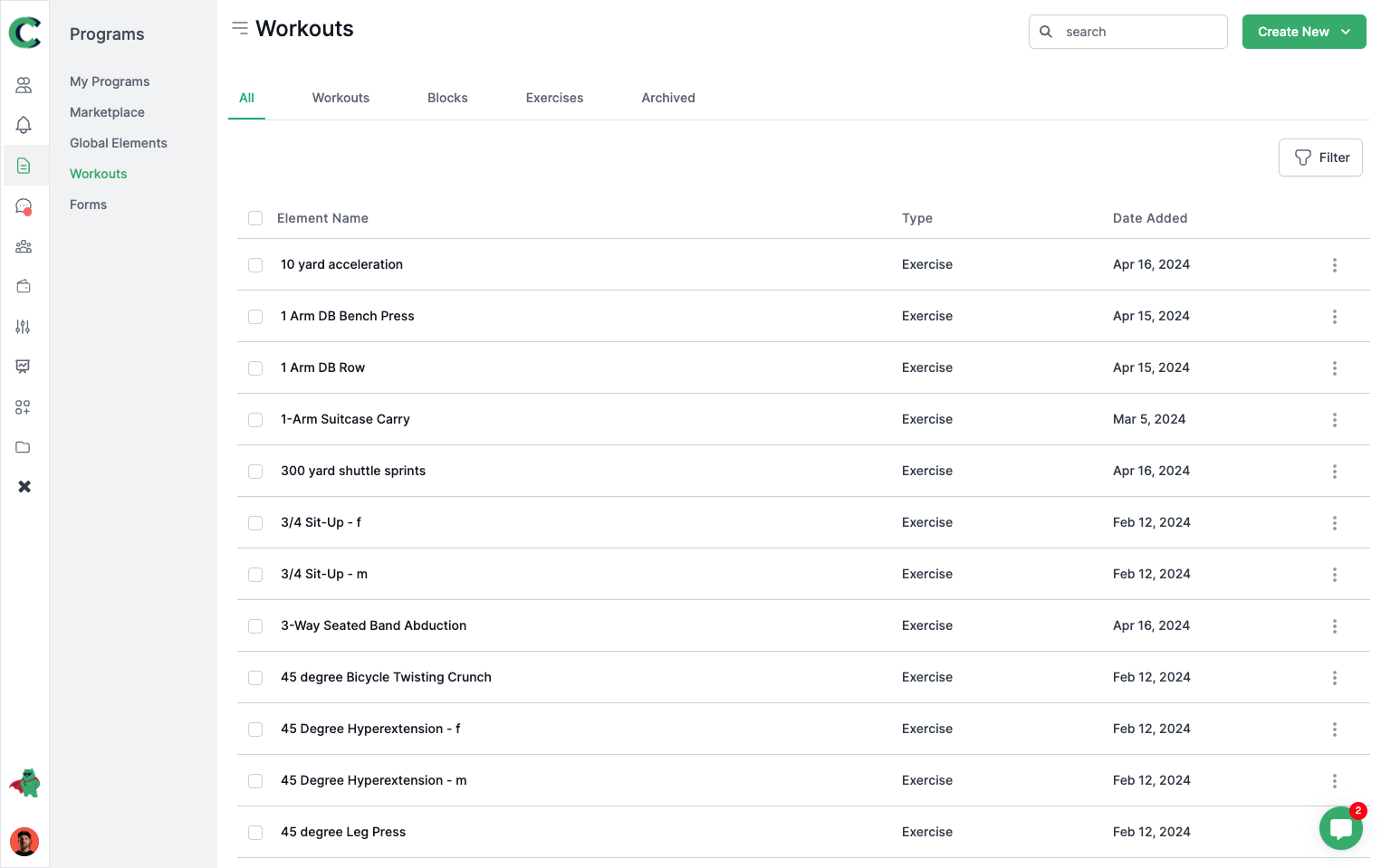Open options menu for 3-Way Seated Band Abduction
The image size is (1381, 868).
tap(1335, 626)
